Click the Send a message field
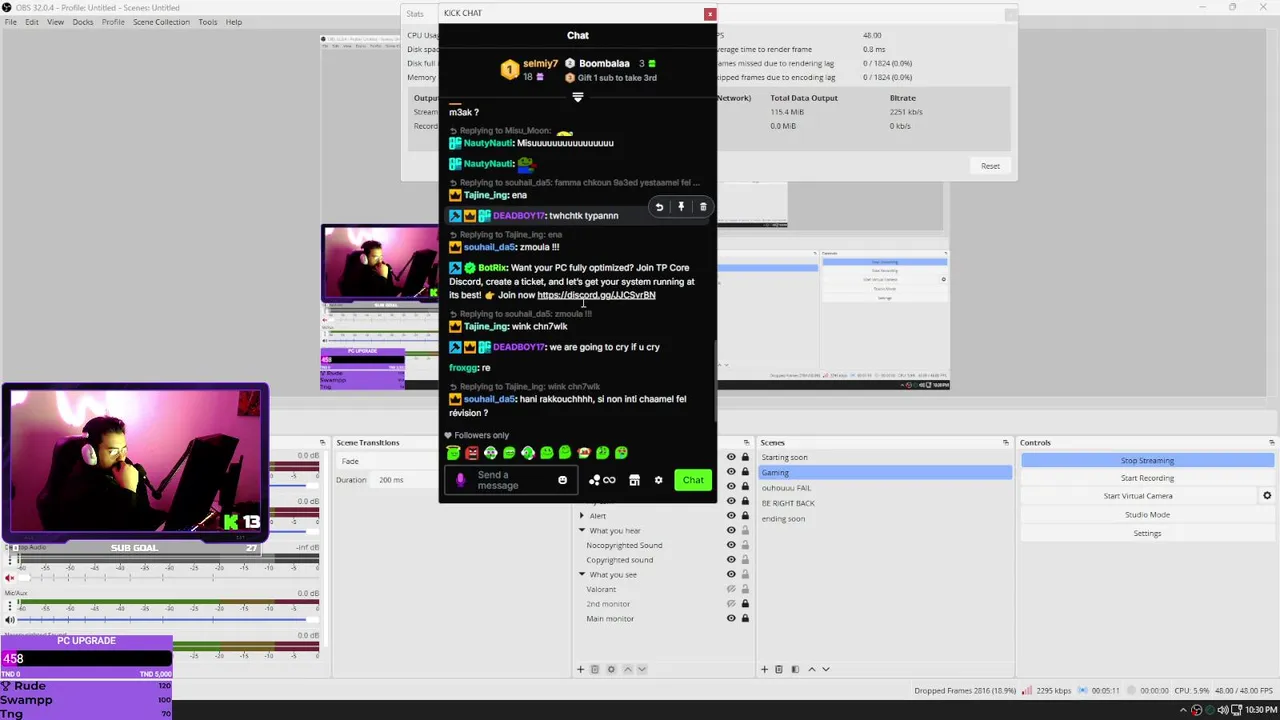The height and width of the screenshot is (720, 1280). pos(512,480)
